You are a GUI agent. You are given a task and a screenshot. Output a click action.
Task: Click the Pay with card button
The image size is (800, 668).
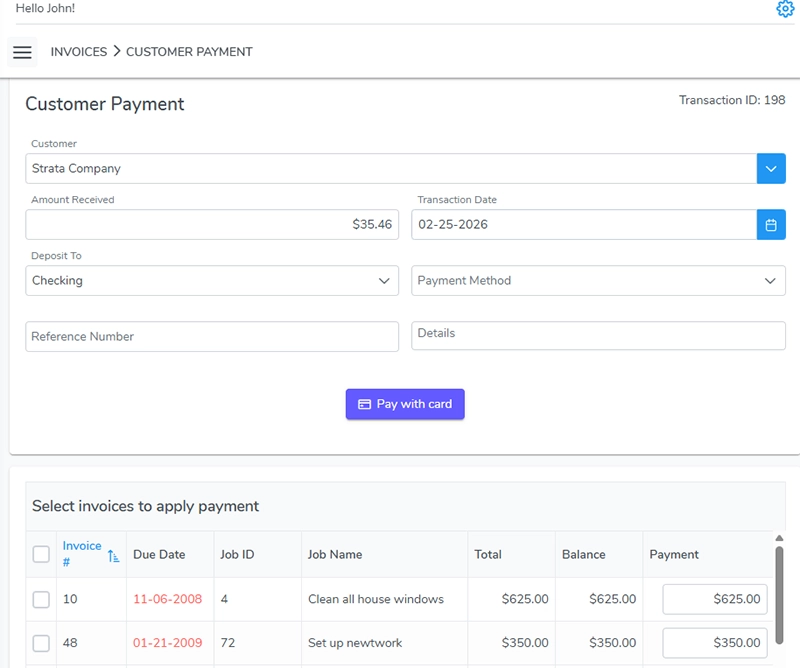coord(405,404)
